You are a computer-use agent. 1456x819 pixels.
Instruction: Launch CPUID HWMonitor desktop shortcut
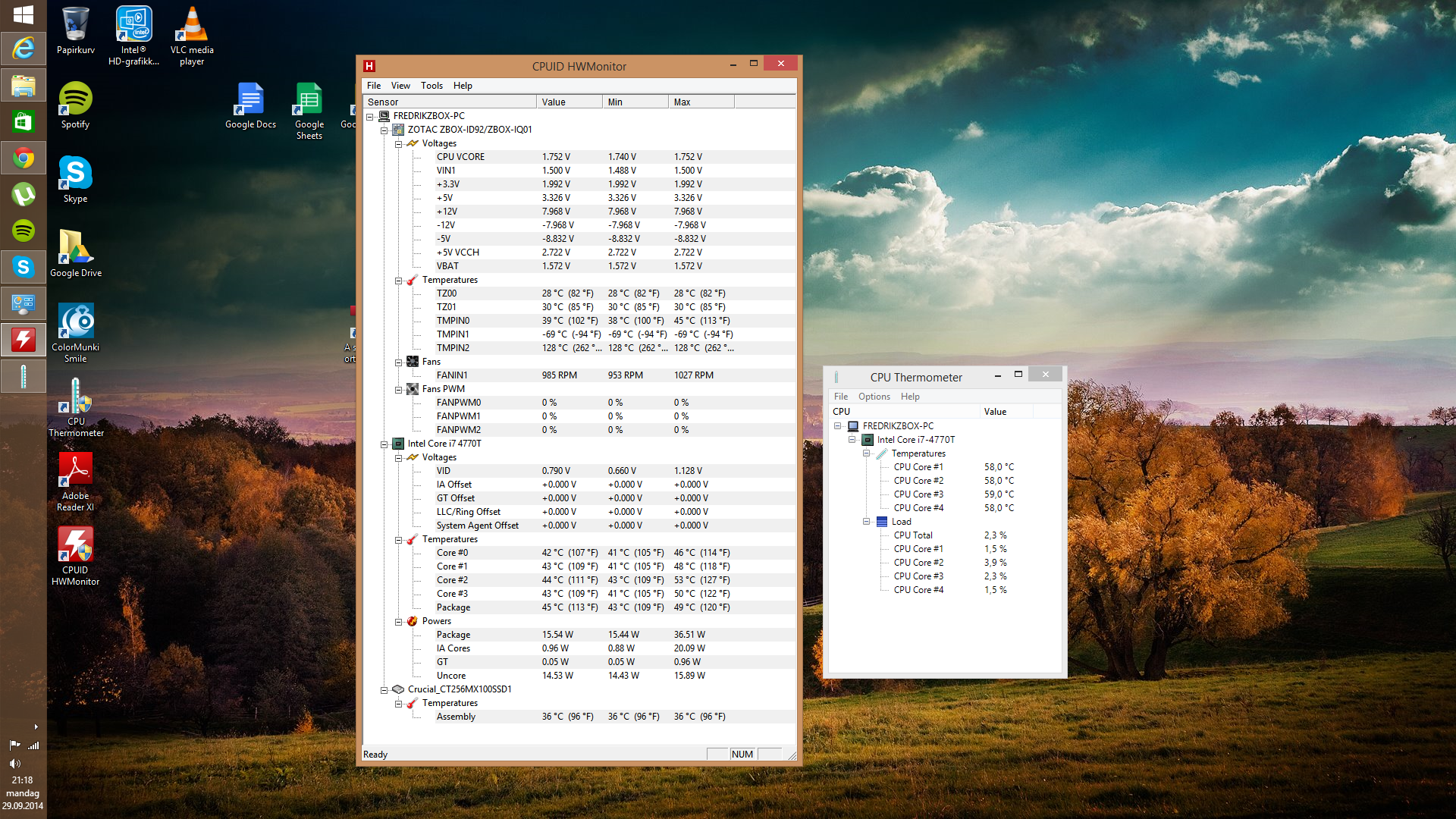pos(75,556)
